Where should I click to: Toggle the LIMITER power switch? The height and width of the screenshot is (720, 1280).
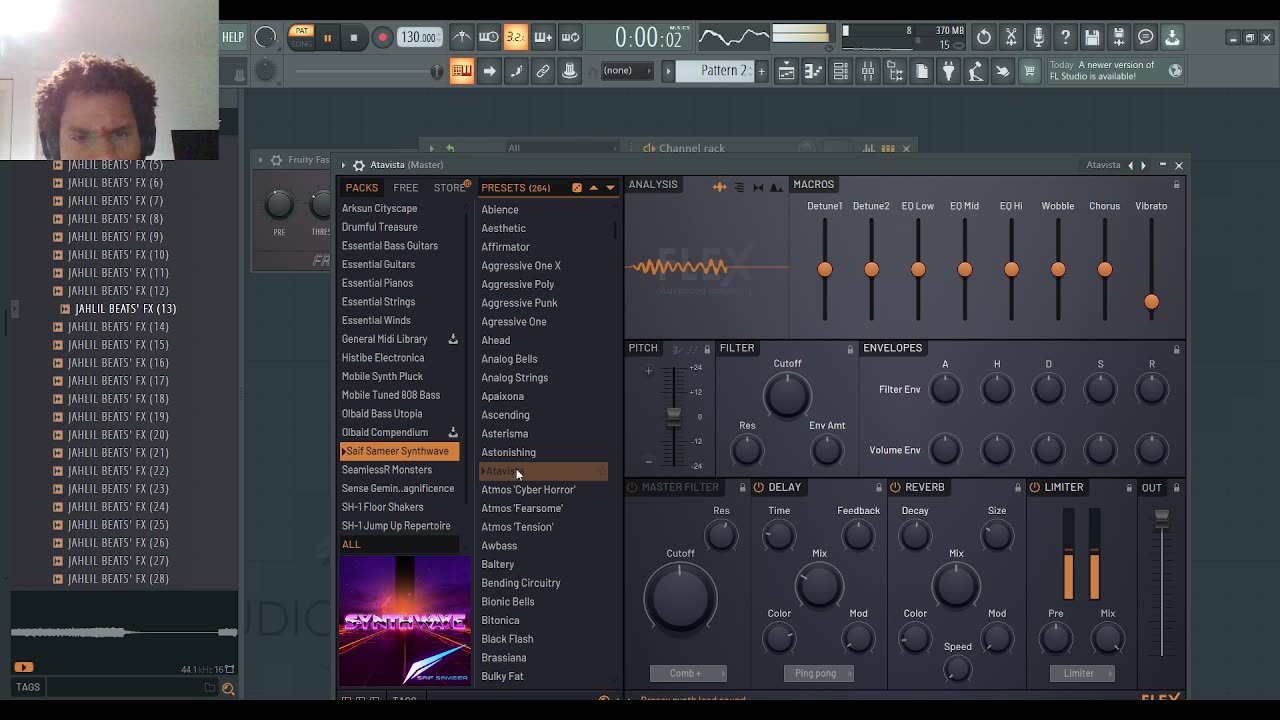(x=1034, y=487)
